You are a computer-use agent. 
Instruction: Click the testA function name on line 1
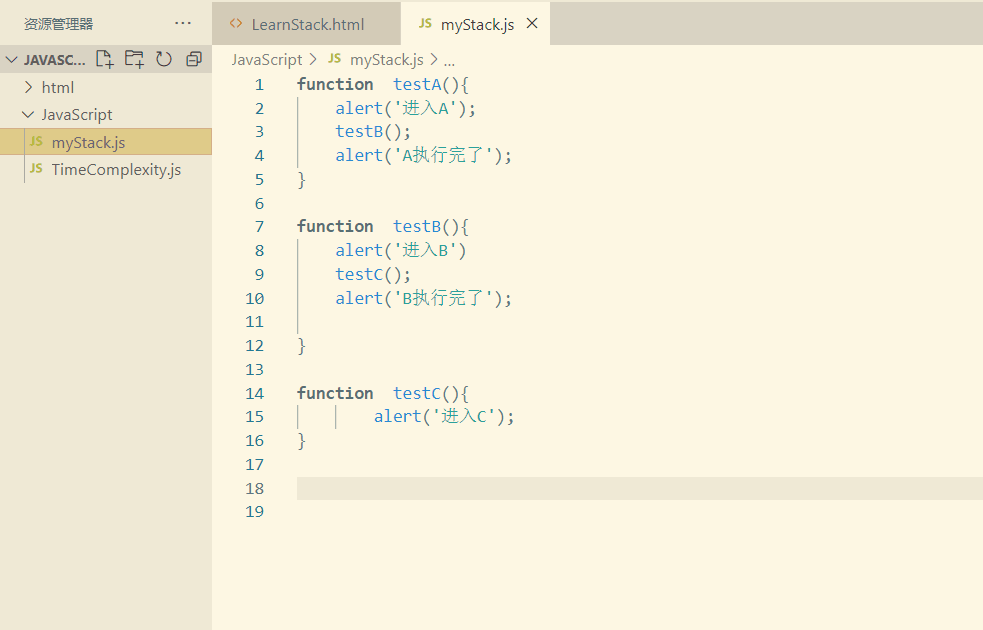(417, 84)
